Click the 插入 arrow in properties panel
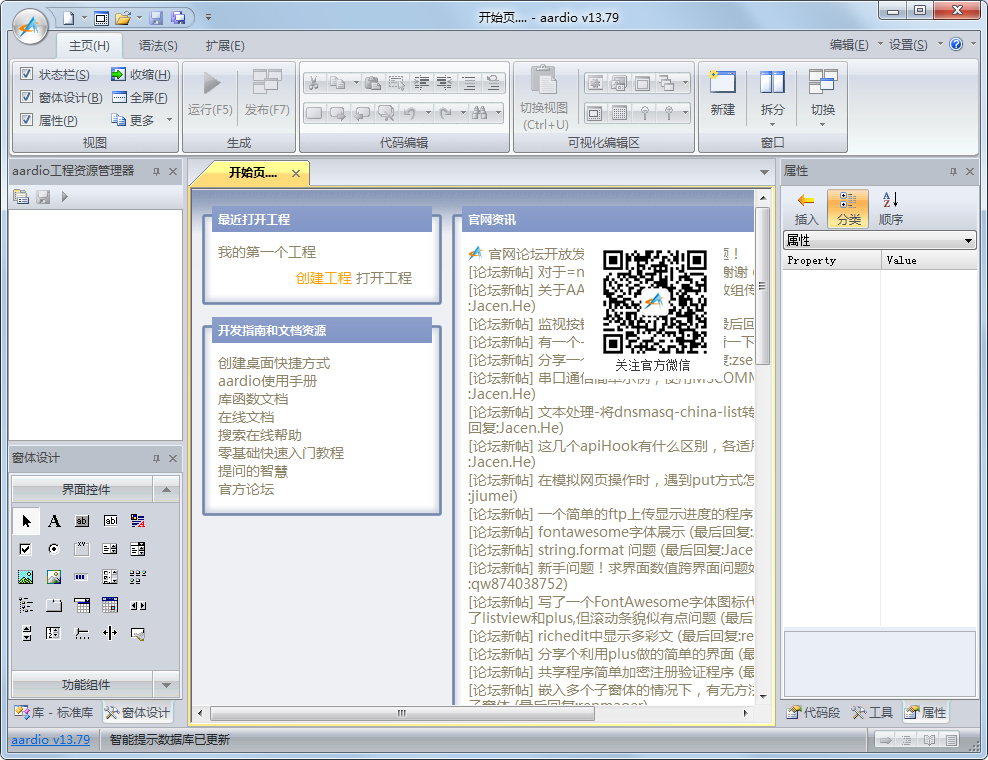The width and height of the screenshot is (988, 760). click(x=805, y=208)
